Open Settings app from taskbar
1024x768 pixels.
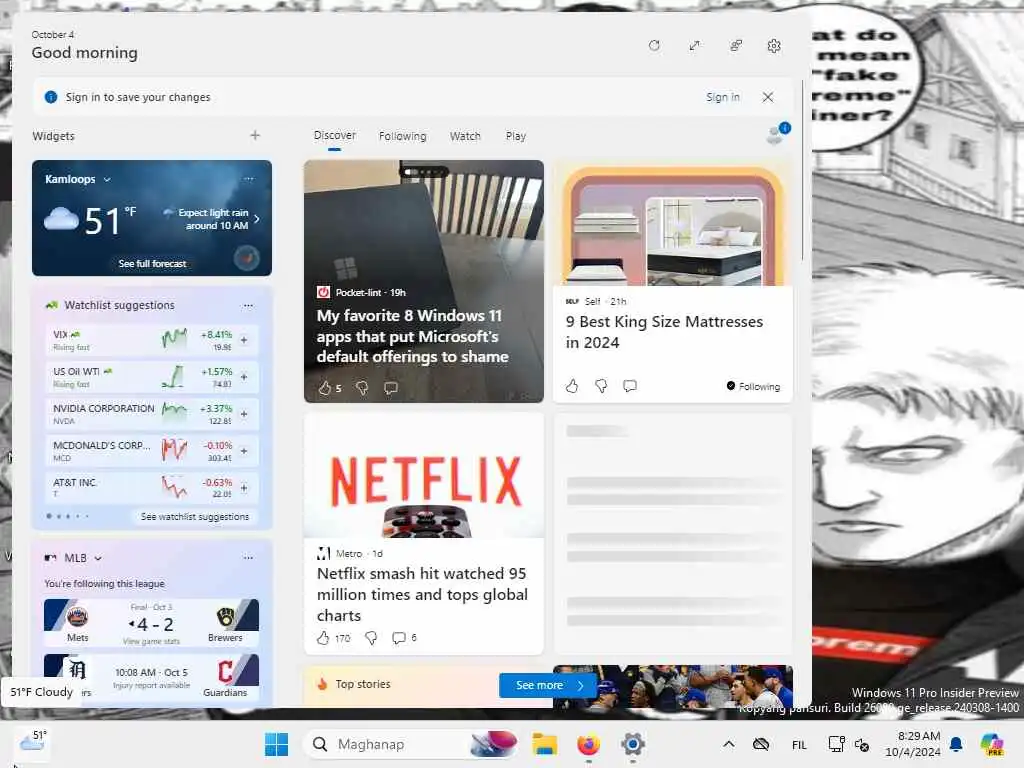pos(632,744)
